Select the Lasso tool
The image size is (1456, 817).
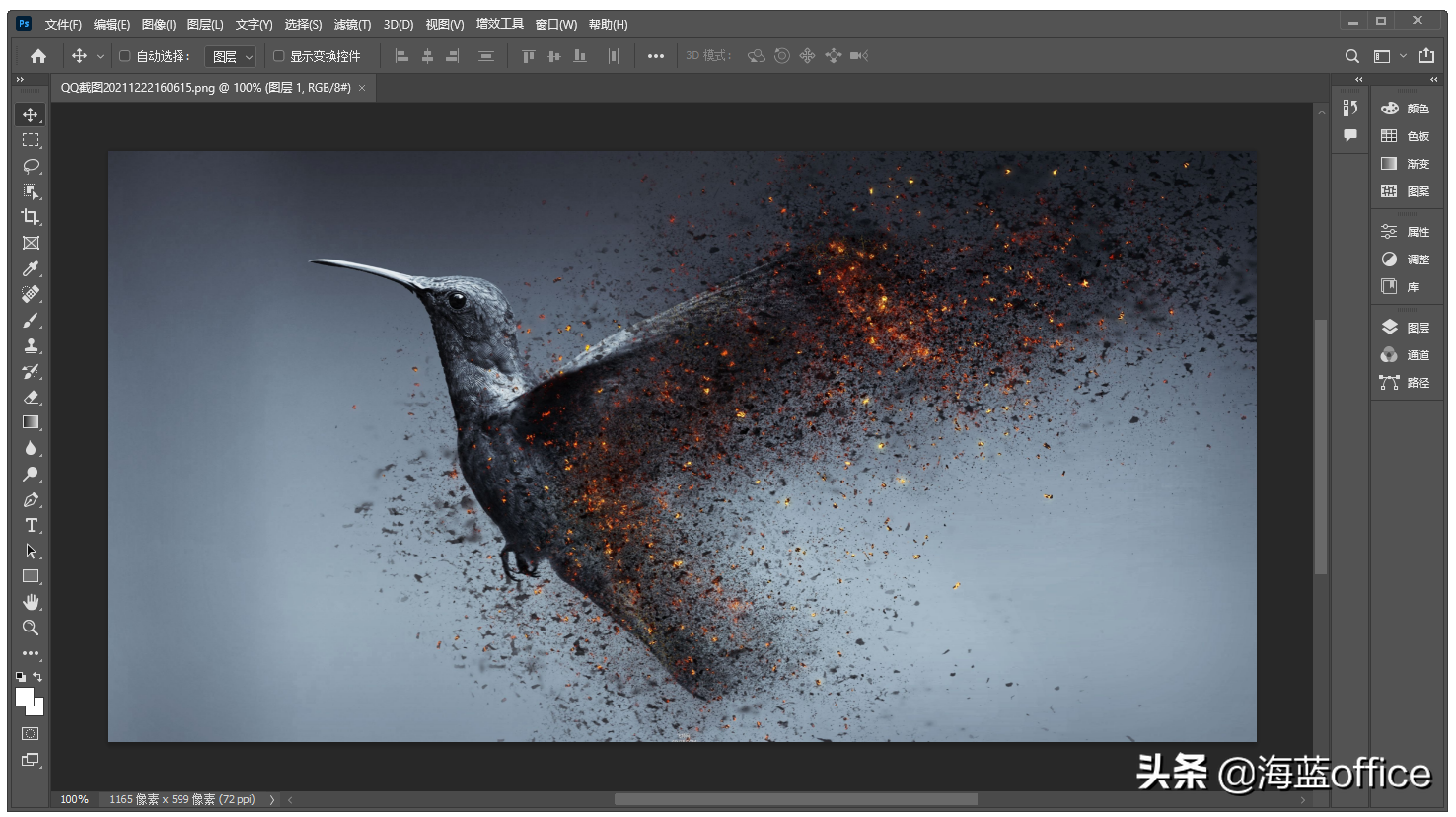(31, 166)
